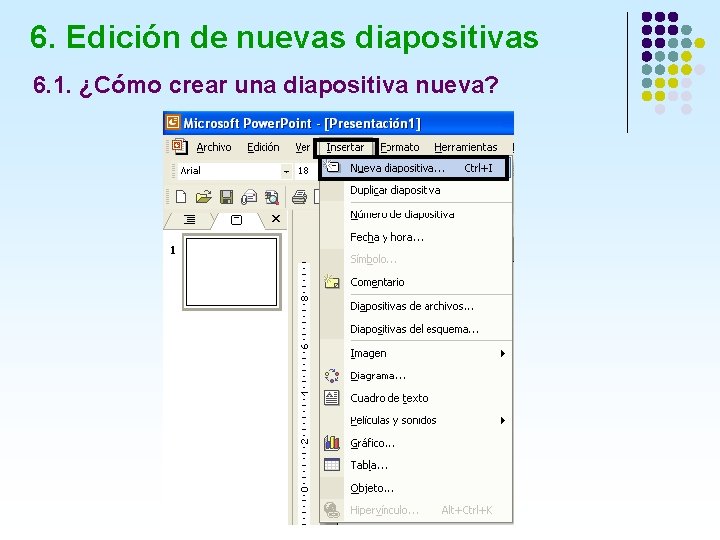Click the font size field showing 18

coord(304,171)
